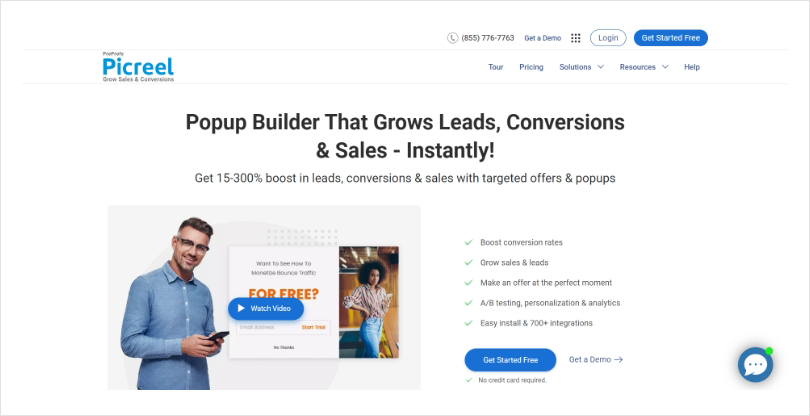Click the Get a Demo link in the top bar
Viewport: 810px width, 416px height.
(x=542, y=38)
